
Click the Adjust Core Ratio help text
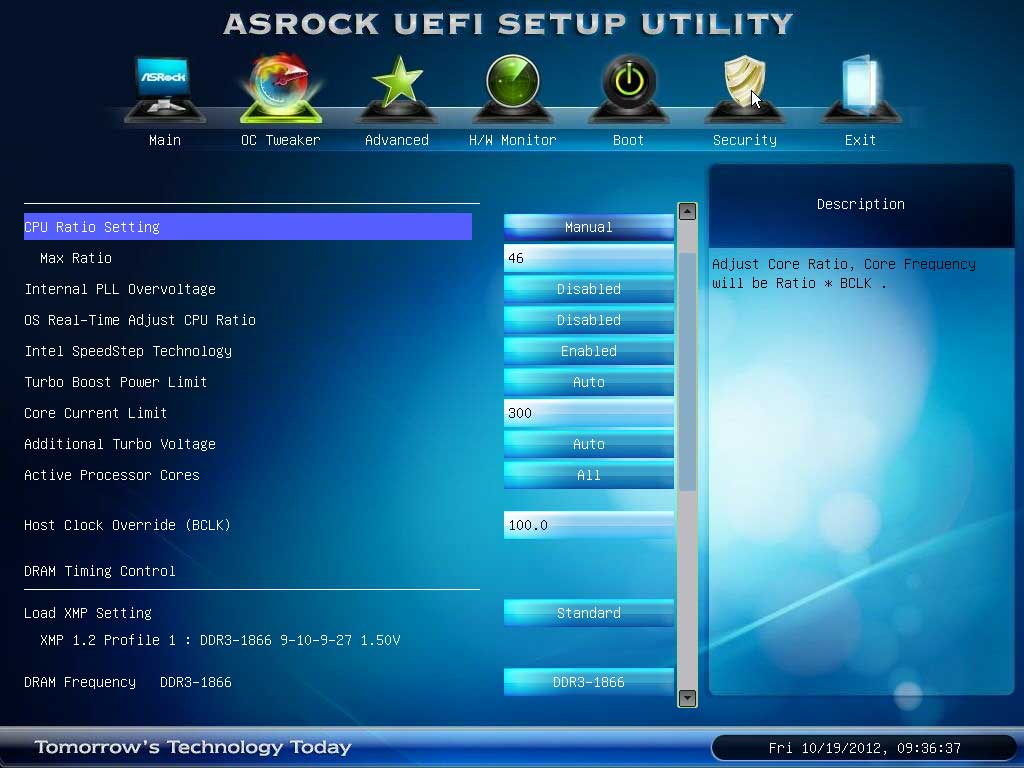coord(844,274)
